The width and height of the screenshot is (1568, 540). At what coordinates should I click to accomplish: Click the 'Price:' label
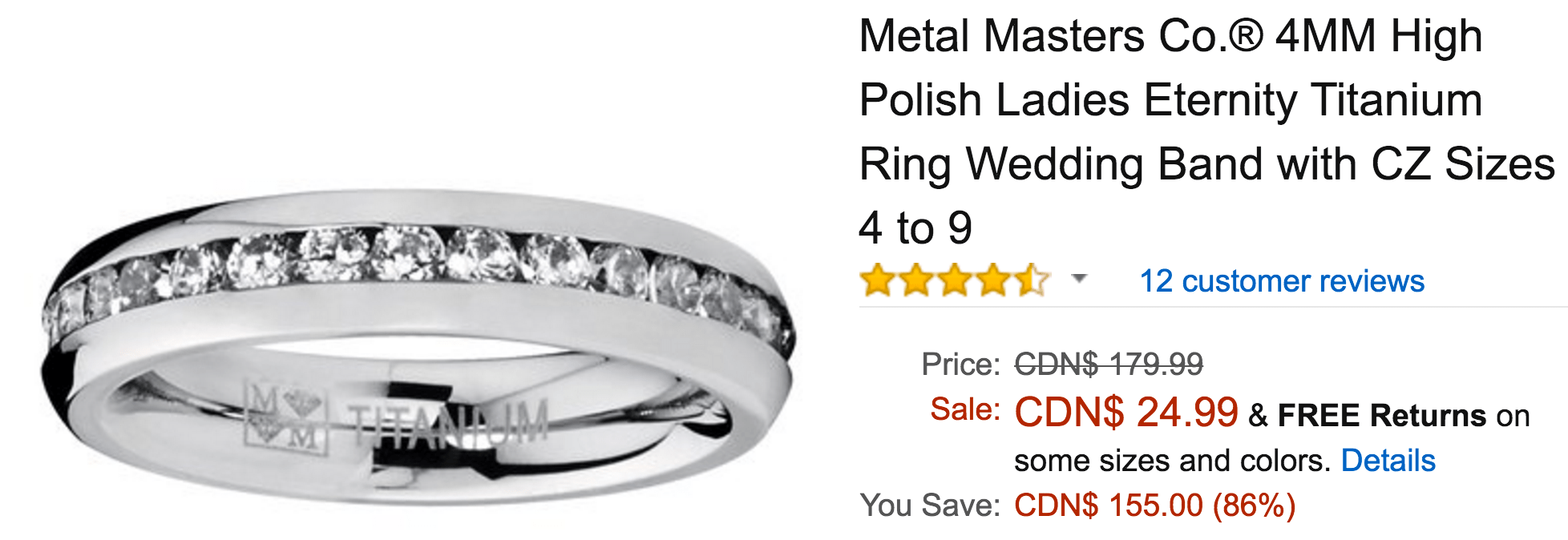pos(960,365)
